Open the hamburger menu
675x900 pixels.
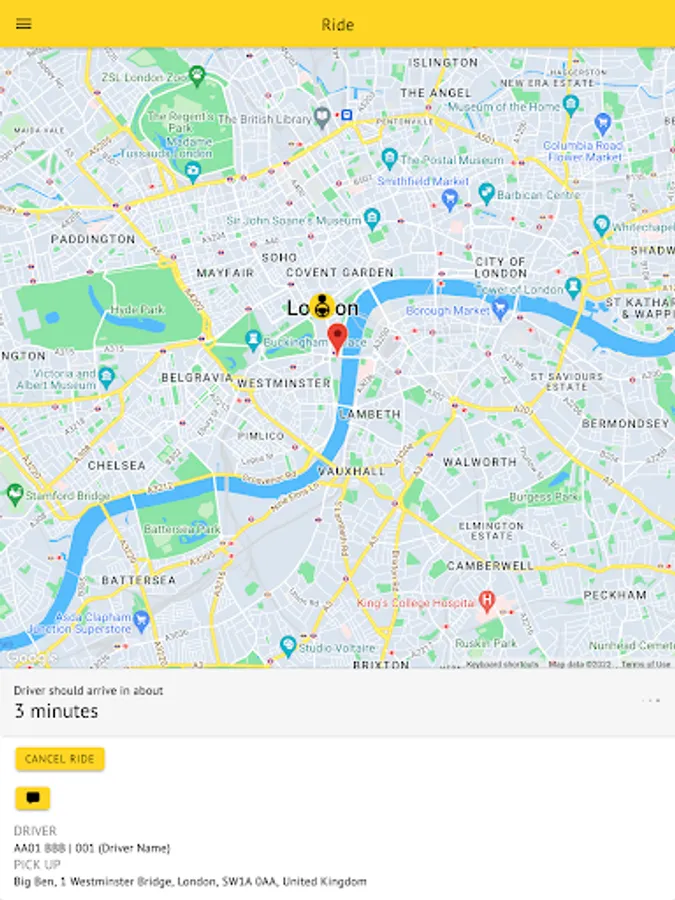click(24, 24)
